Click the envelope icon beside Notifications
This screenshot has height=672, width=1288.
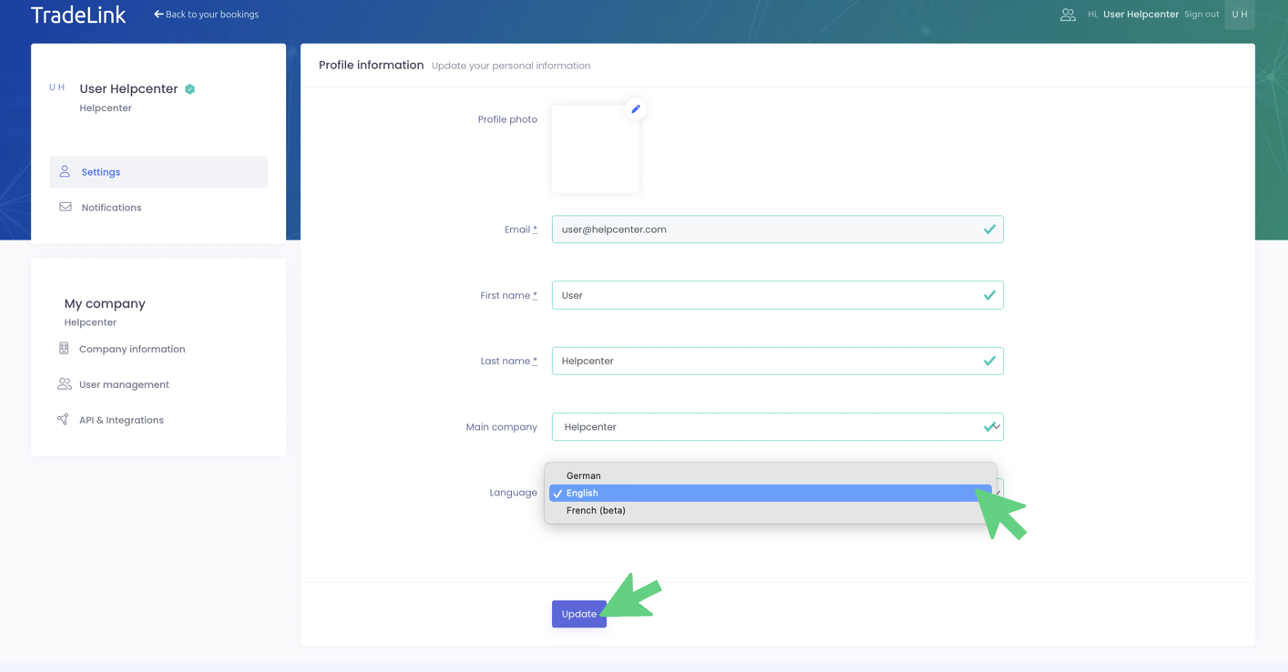pos(65,207)
